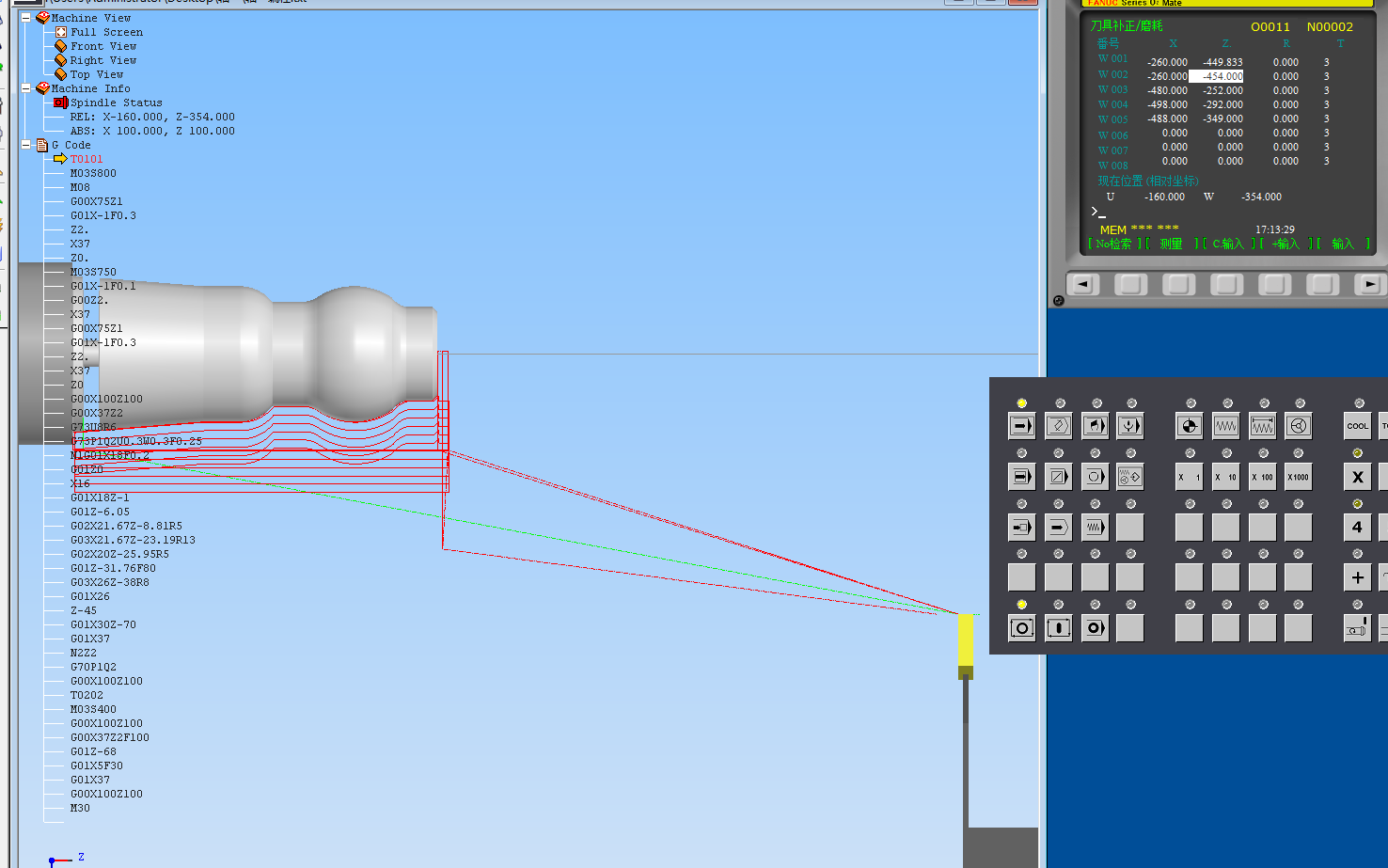The height and width of the screenshot is (868, 1388).
Task: Set increment to X 1
Action: click(x=1190, y=477)
